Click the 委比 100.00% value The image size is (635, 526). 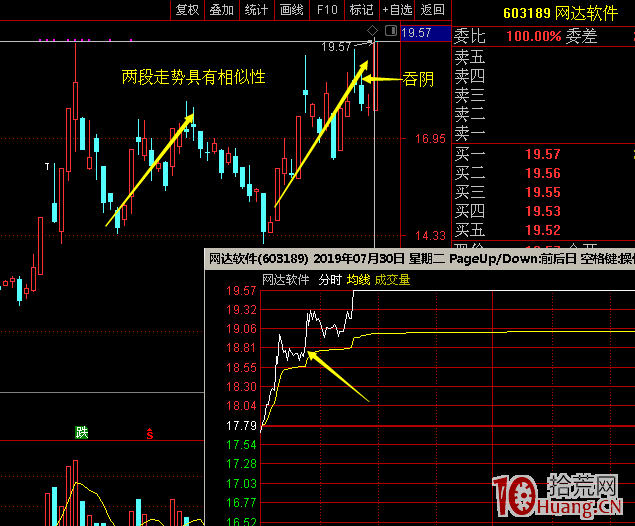point(534,36)
